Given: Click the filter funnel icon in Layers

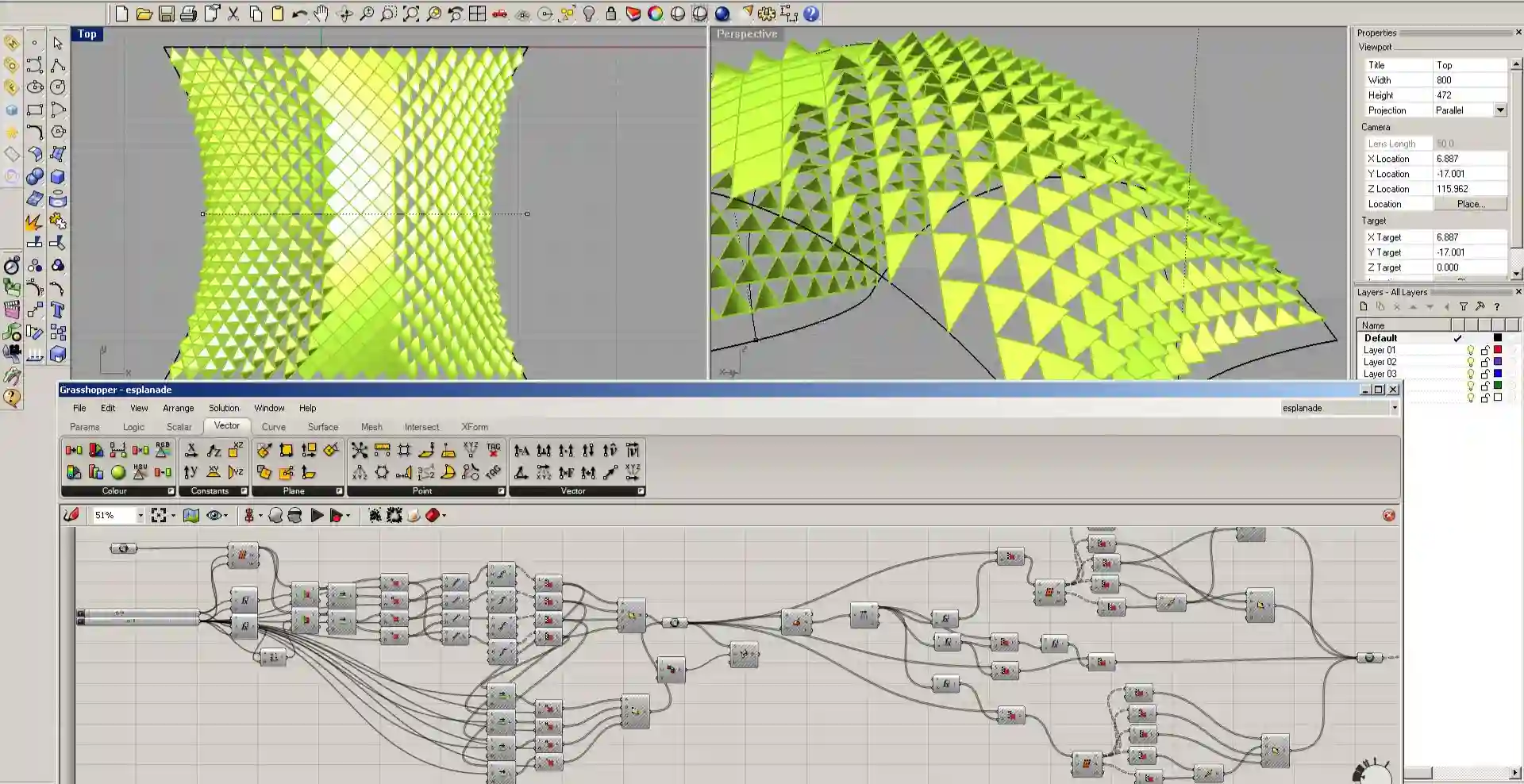Looking at the screenshot, I should (1463, 307).
